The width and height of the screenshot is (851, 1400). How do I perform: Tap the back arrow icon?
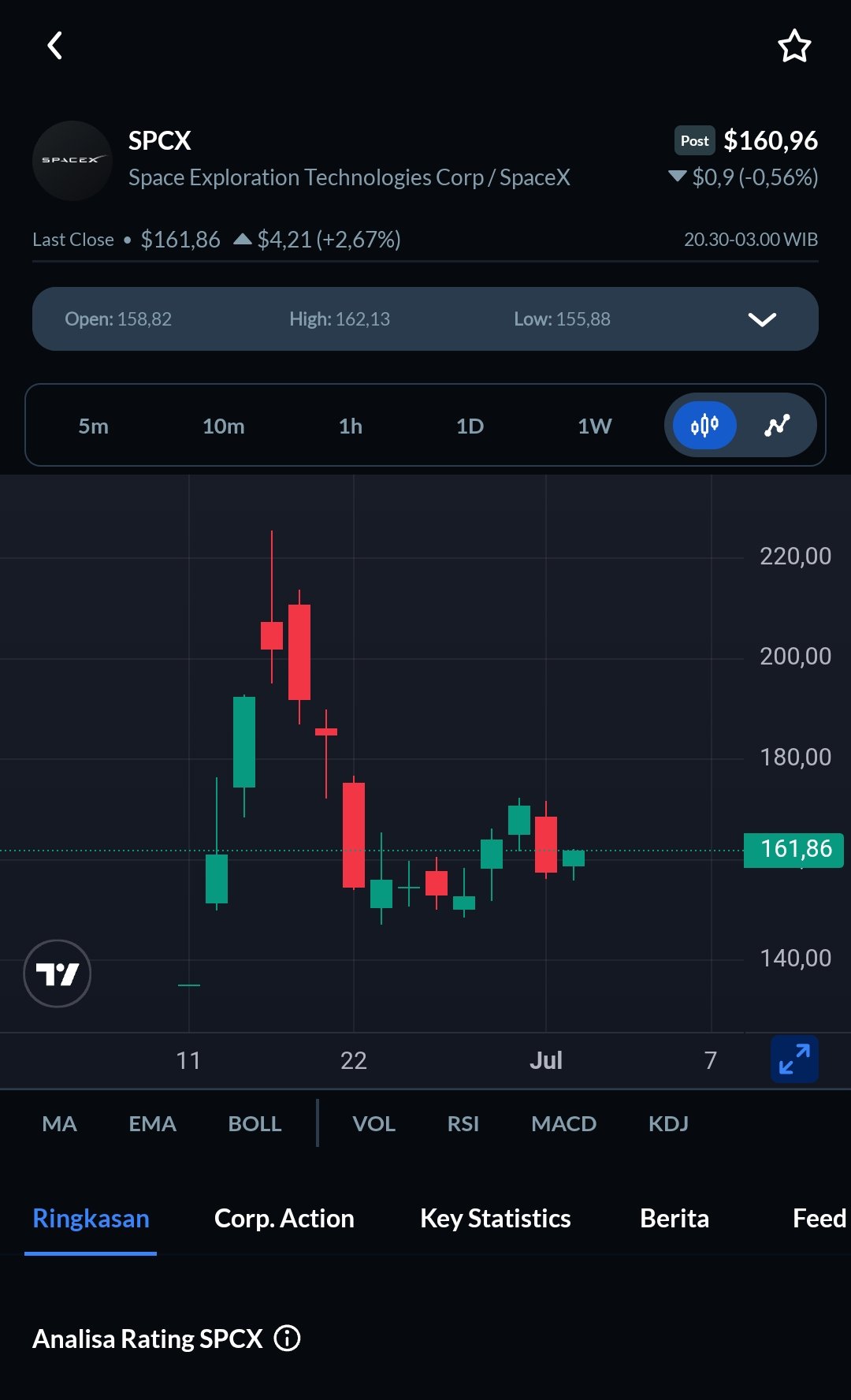54,46
